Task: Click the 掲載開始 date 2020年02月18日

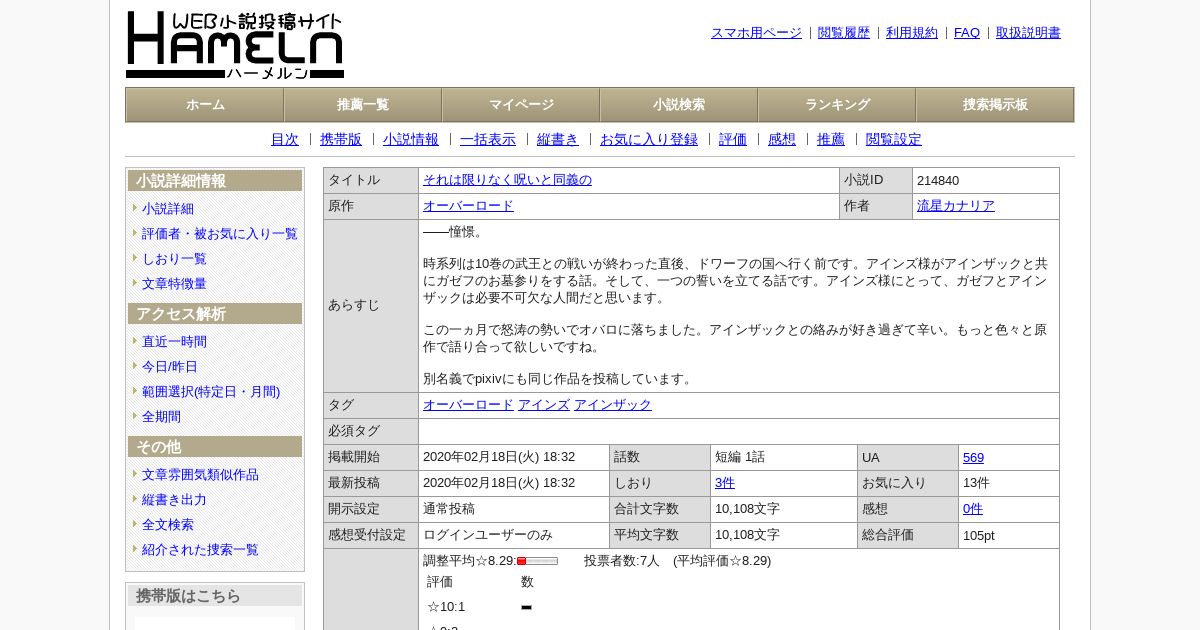Action: (499, 457)
